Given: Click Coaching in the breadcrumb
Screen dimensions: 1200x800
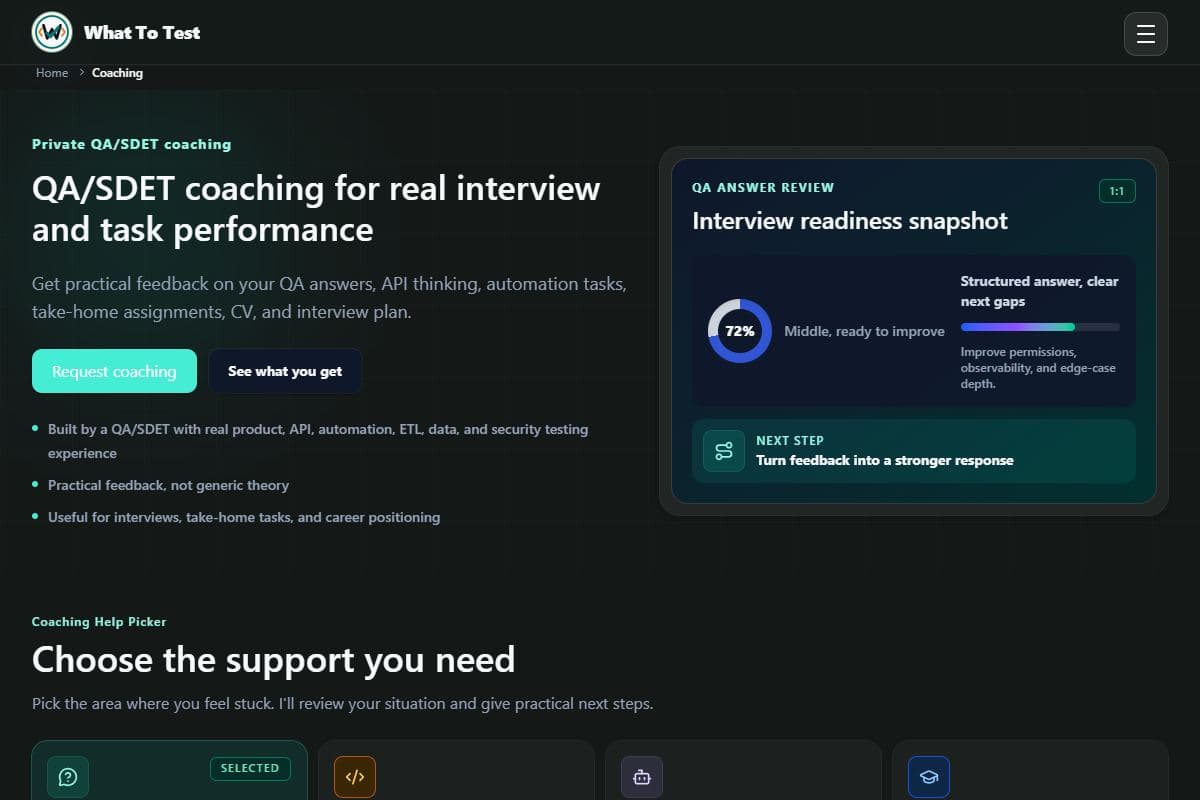Looking at the screenshot, I should (117, 73).
